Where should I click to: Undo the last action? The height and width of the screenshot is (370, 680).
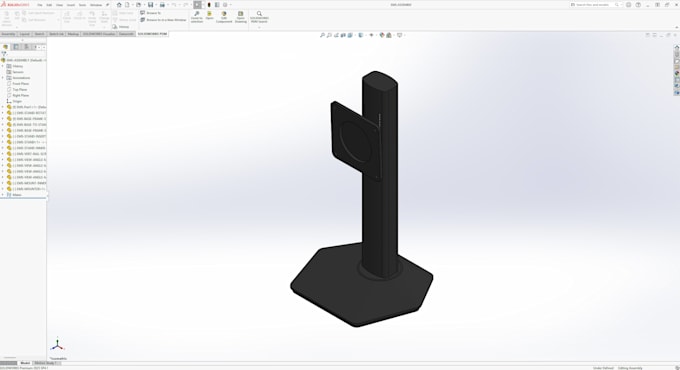(174, 5)
